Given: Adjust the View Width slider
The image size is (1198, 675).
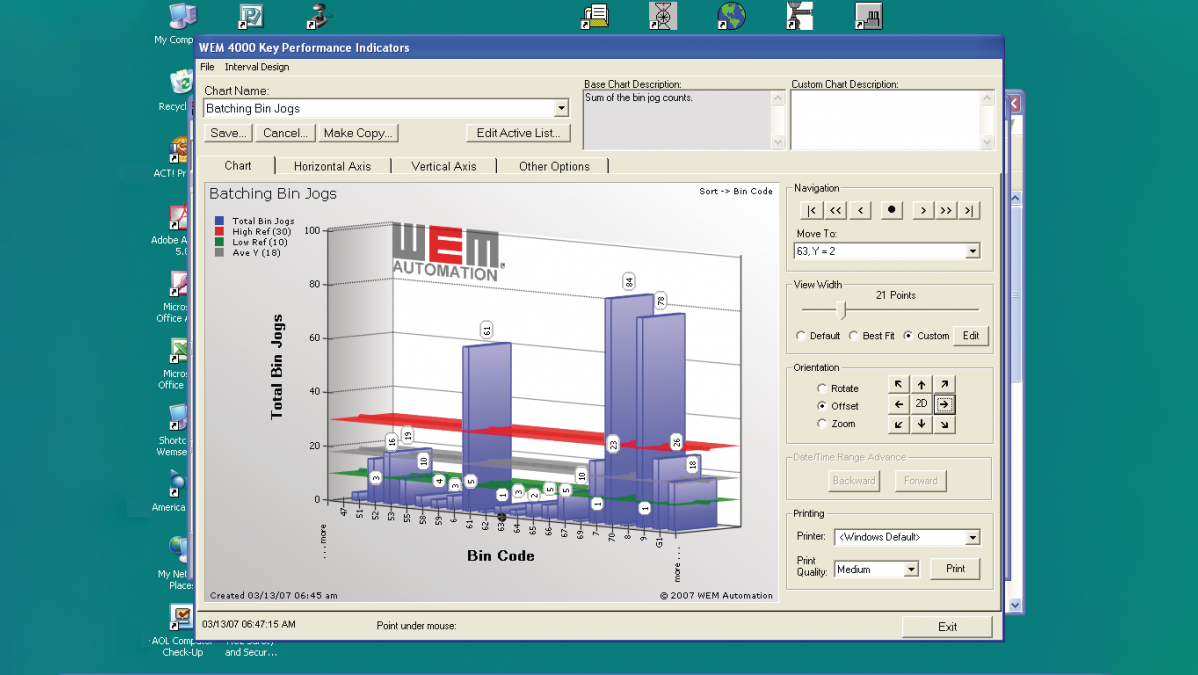Looking at the screenshot, I should pyautogui.click(x=841, y=310).
